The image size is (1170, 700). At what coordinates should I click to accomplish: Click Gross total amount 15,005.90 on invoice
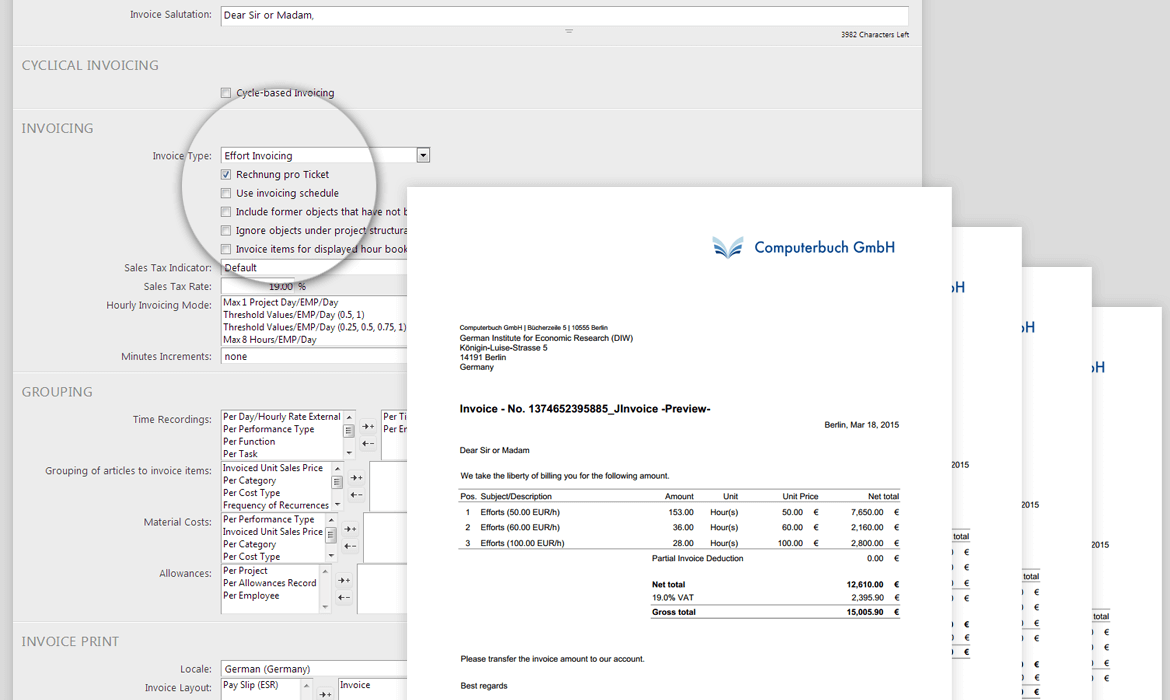tap(865, 612)
